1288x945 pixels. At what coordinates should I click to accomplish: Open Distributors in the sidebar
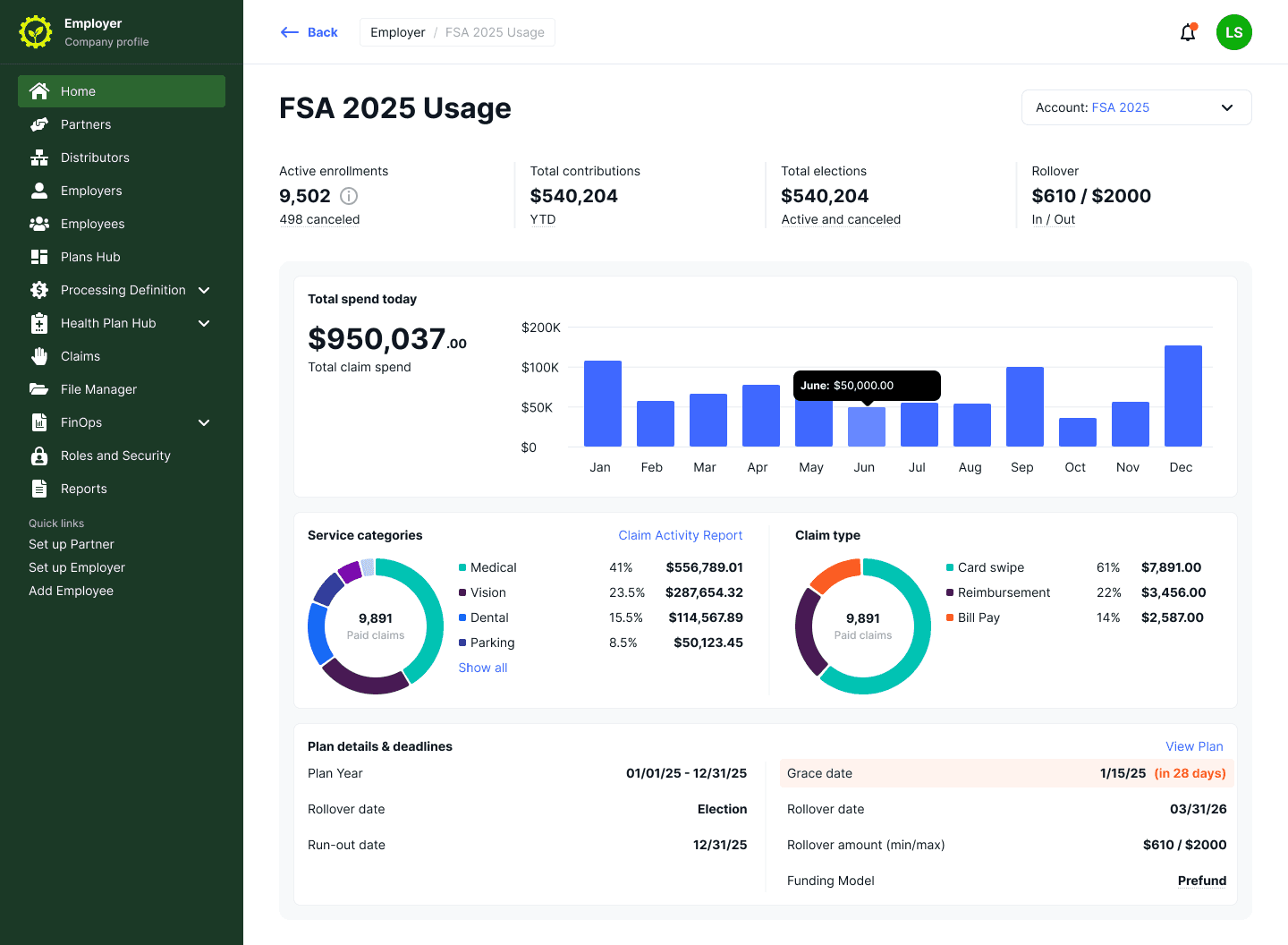122,157
